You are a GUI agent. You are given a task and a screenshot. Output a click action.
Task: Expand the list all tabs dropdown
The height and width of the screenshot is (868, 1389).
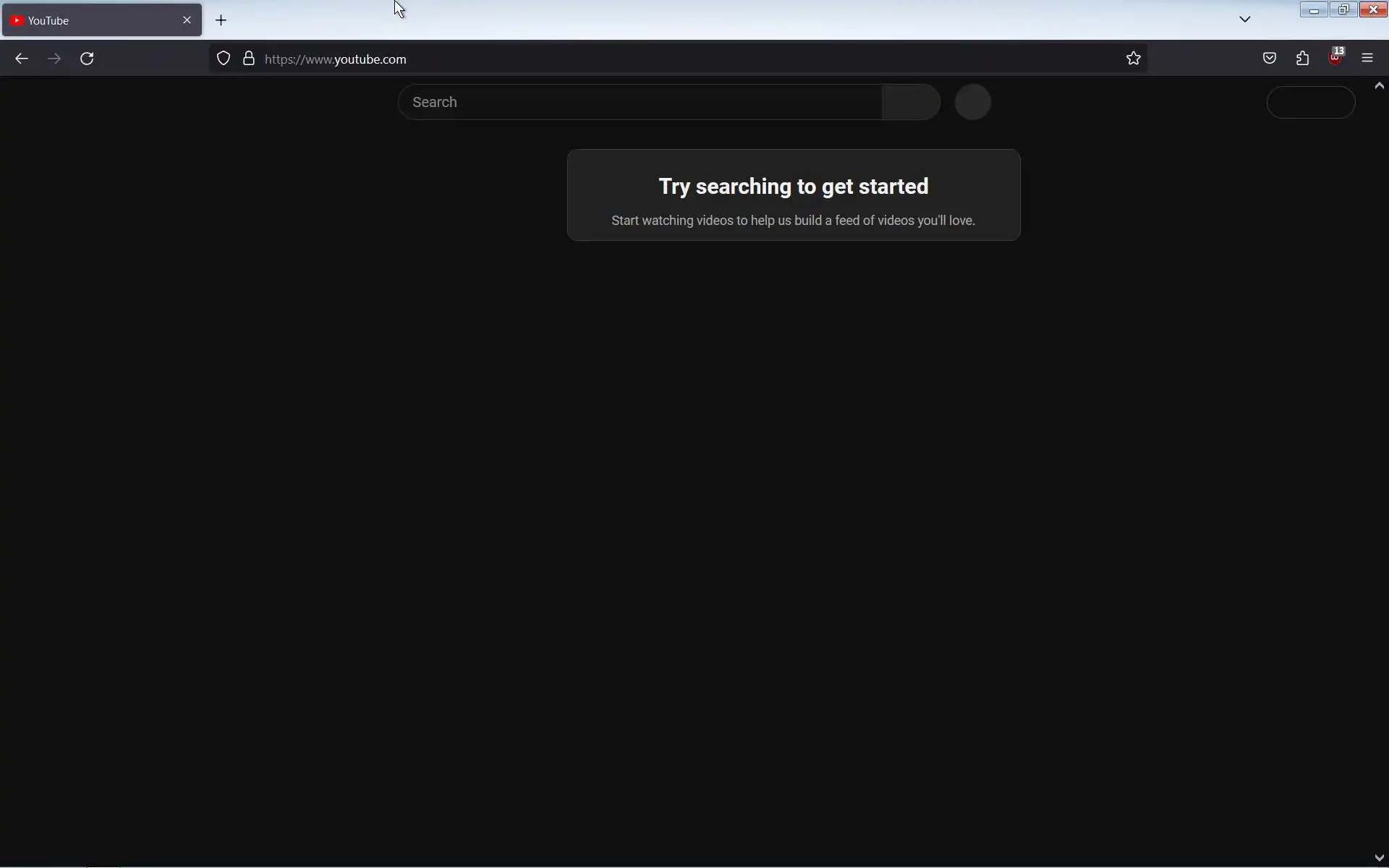click(x=1245, y=20)
